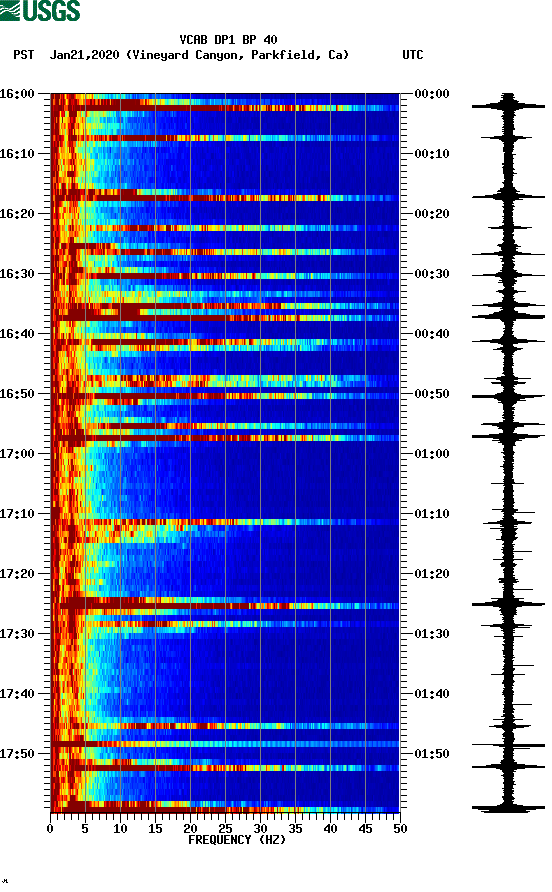Click the '0' frequency axis tick label
The image size is (552, 892).
50,829
